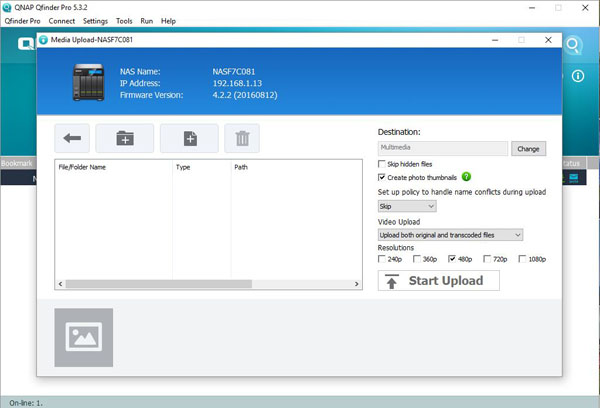Click the scroll left arrow in file list
Image resolution: width=600 pixels, height=408 pixels.
coord(60,284)
